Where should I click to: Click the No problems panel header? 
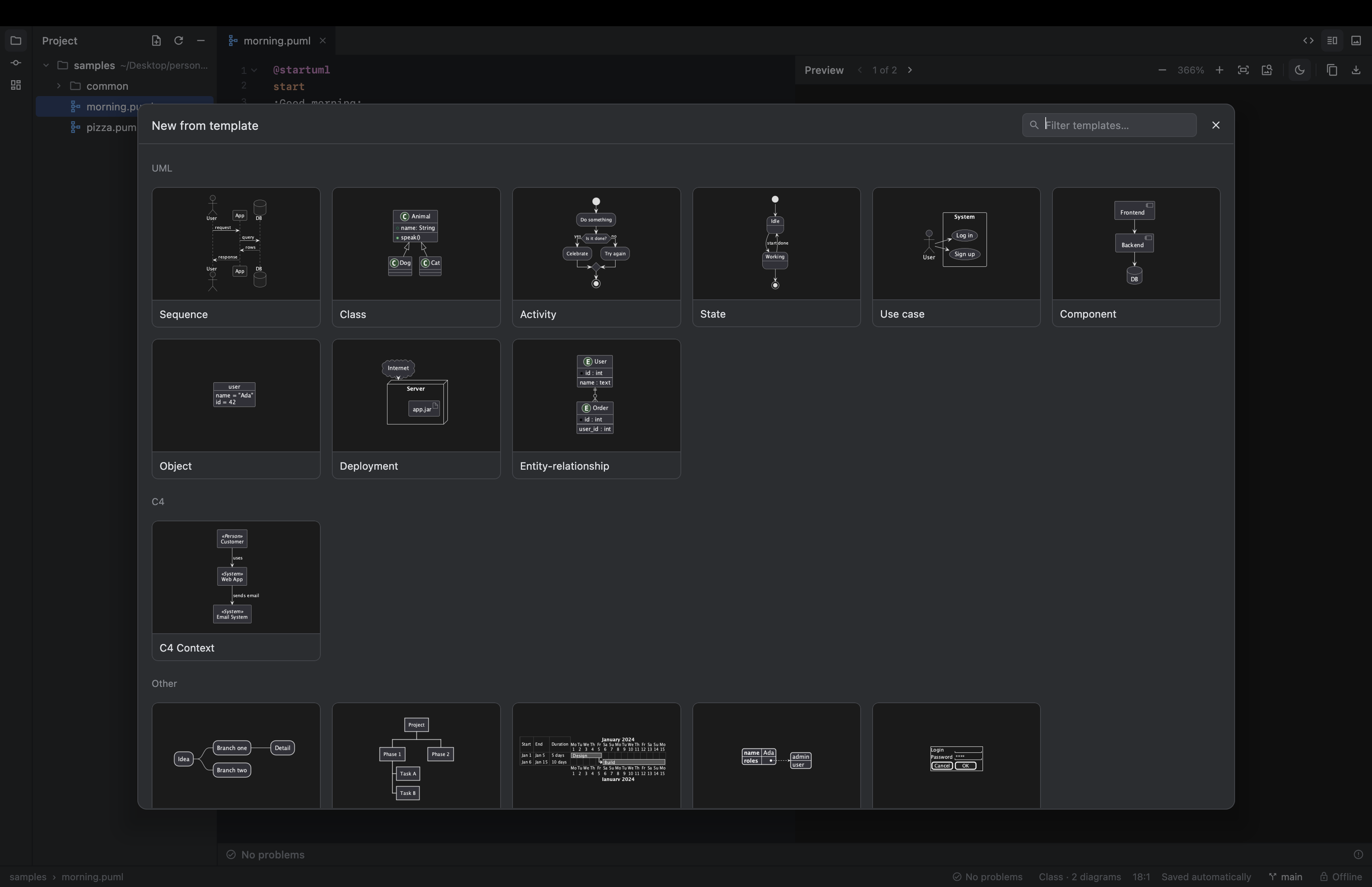(x=266, y=854)
